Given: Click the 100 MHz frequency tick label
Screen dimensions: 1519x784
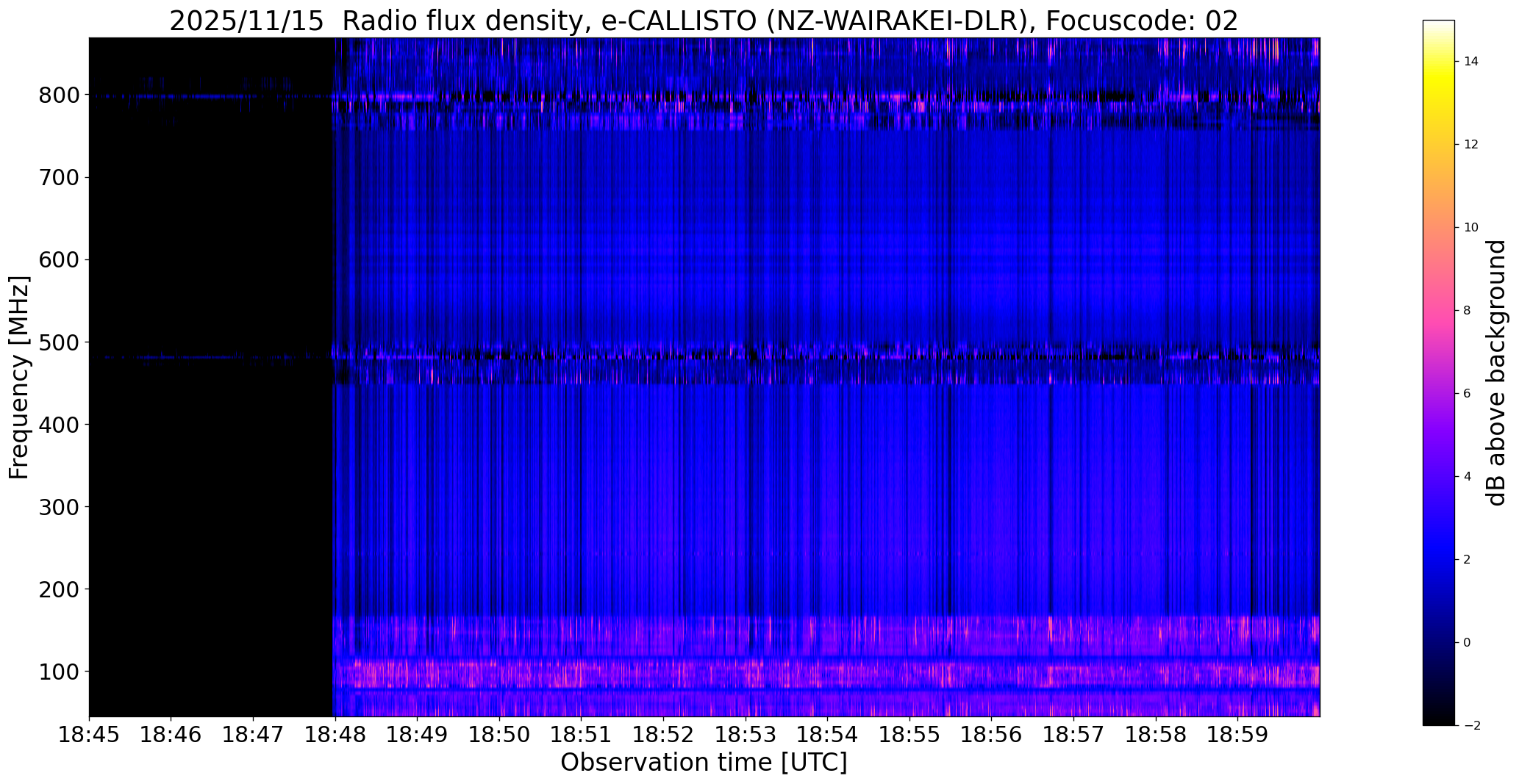Looking at the screenshot, I should click(x=58, y=672).
